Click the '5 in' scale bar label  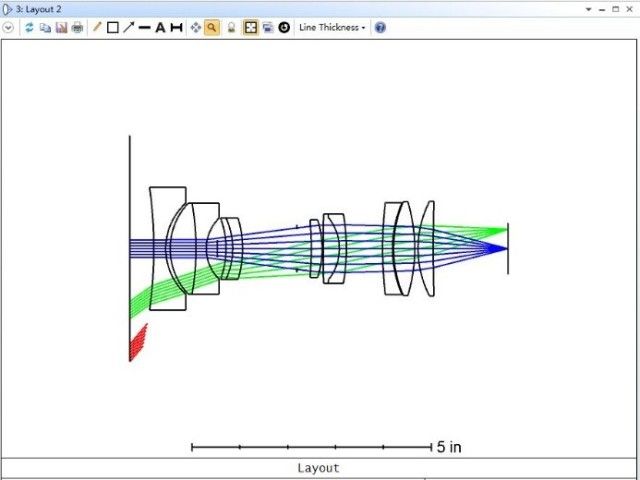pyautogui.click(x=449, y=447)
